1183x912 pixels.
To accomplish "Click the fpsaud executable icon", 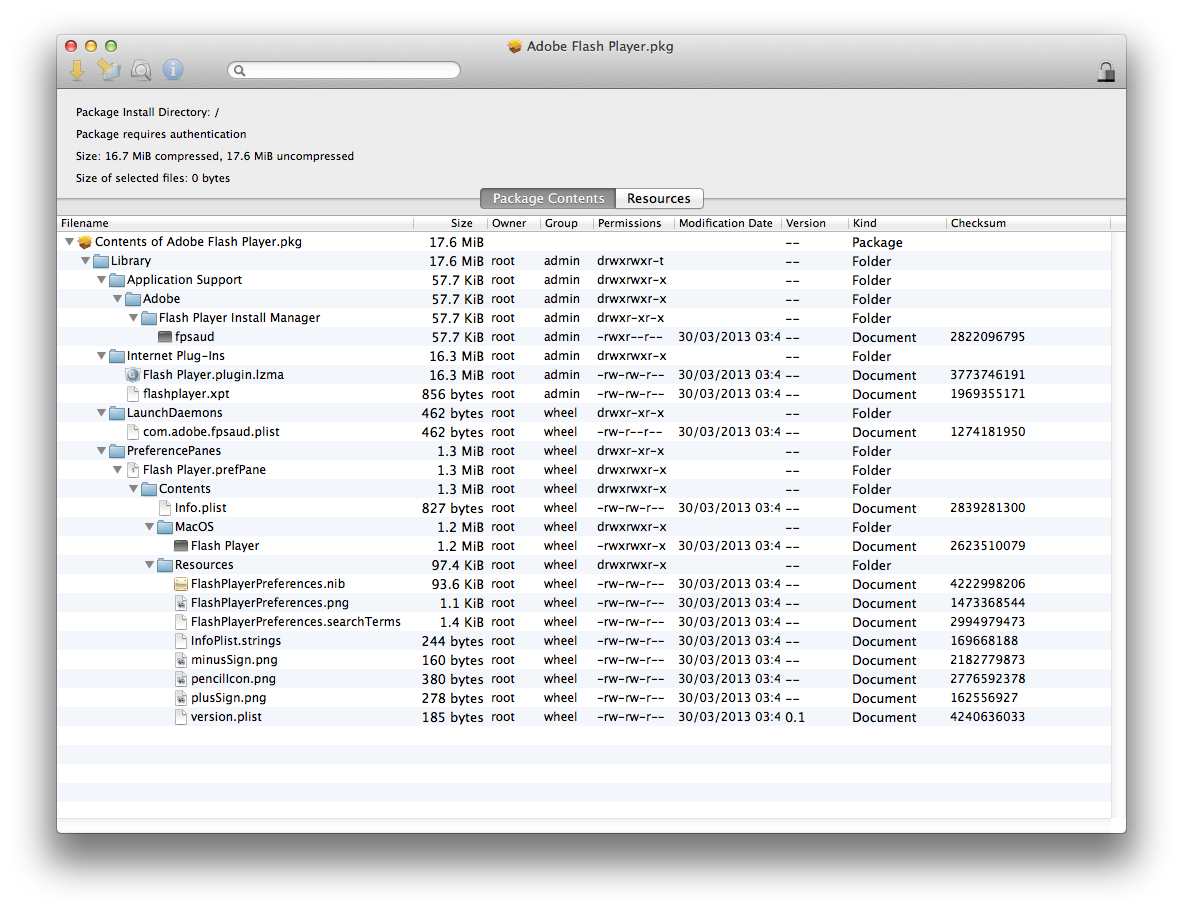I will [x=165, y=337].
